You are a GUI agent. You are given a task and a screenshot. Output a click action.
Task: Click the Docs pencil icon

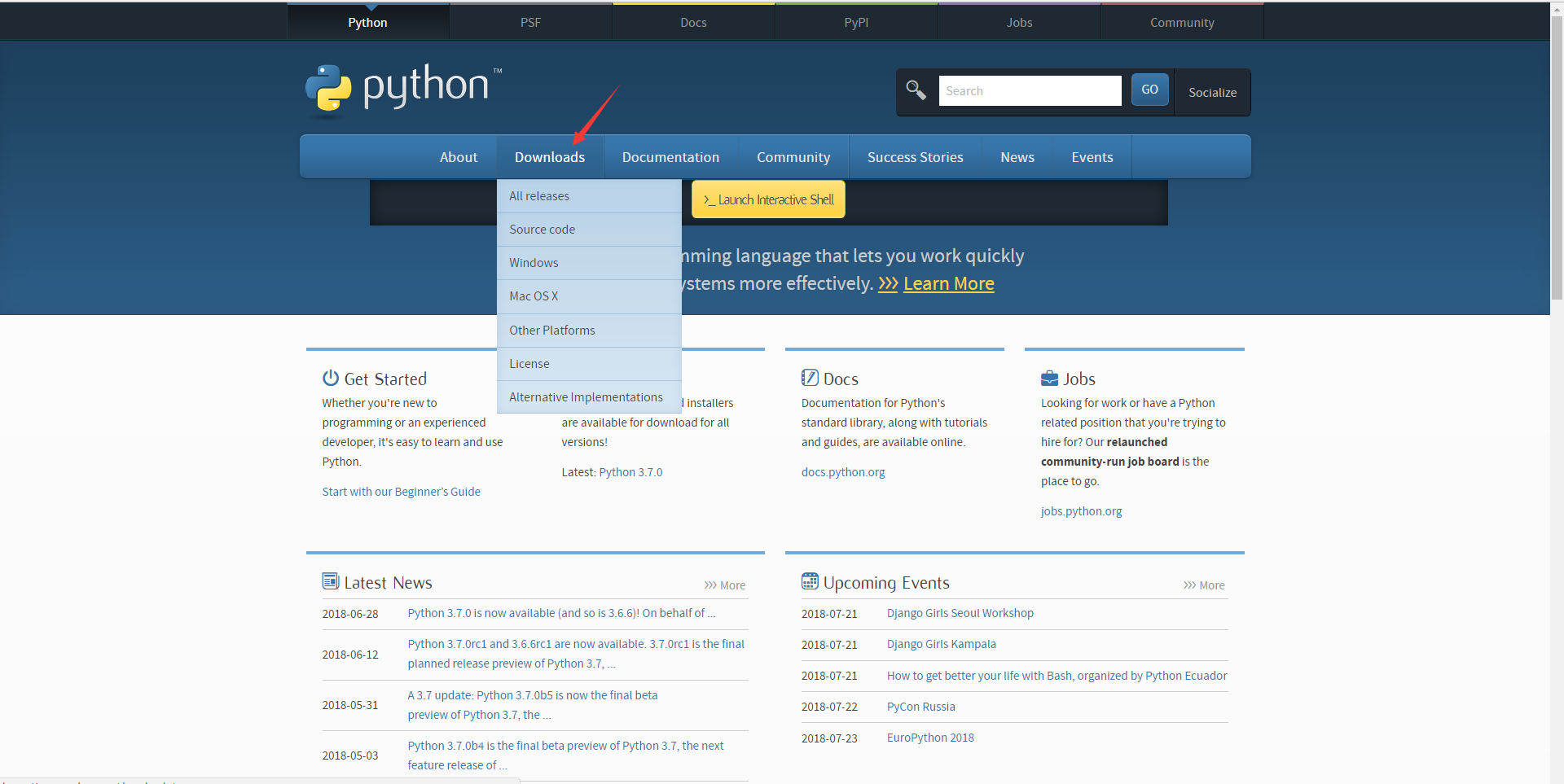point(809,378)
